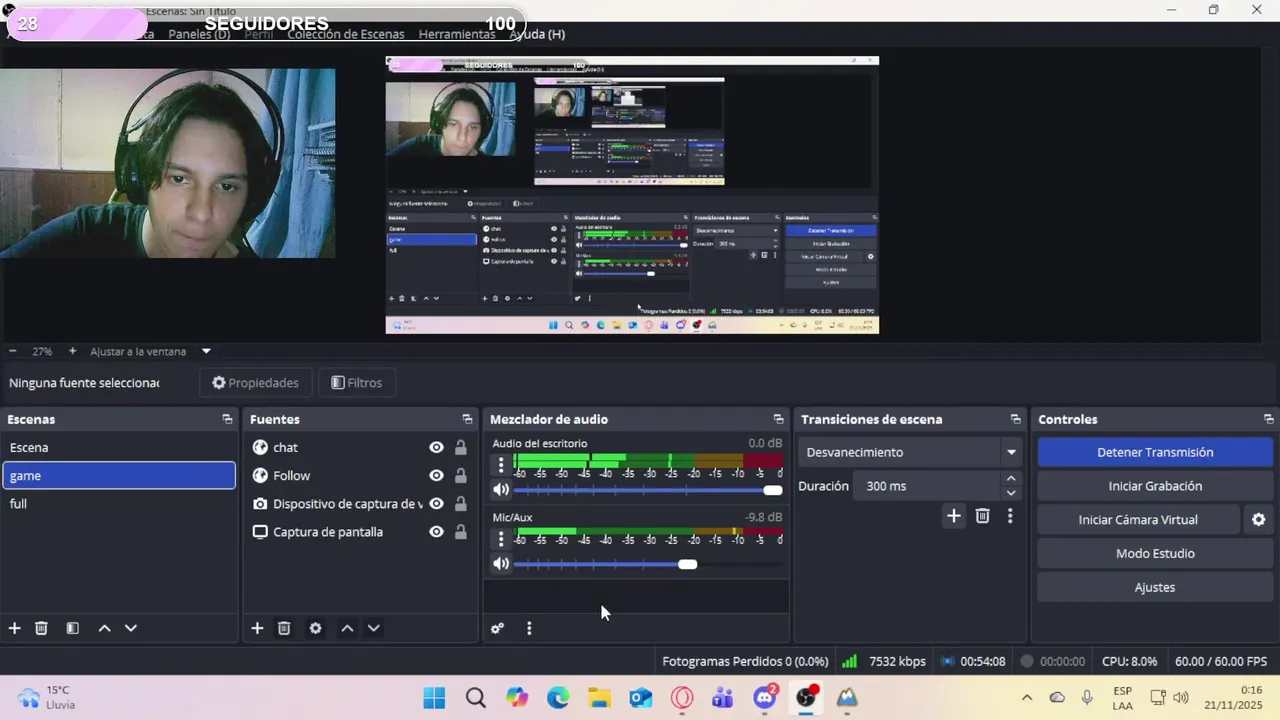Click Detener Transmisión button
1280x720 pixels.
[1155, 452]
